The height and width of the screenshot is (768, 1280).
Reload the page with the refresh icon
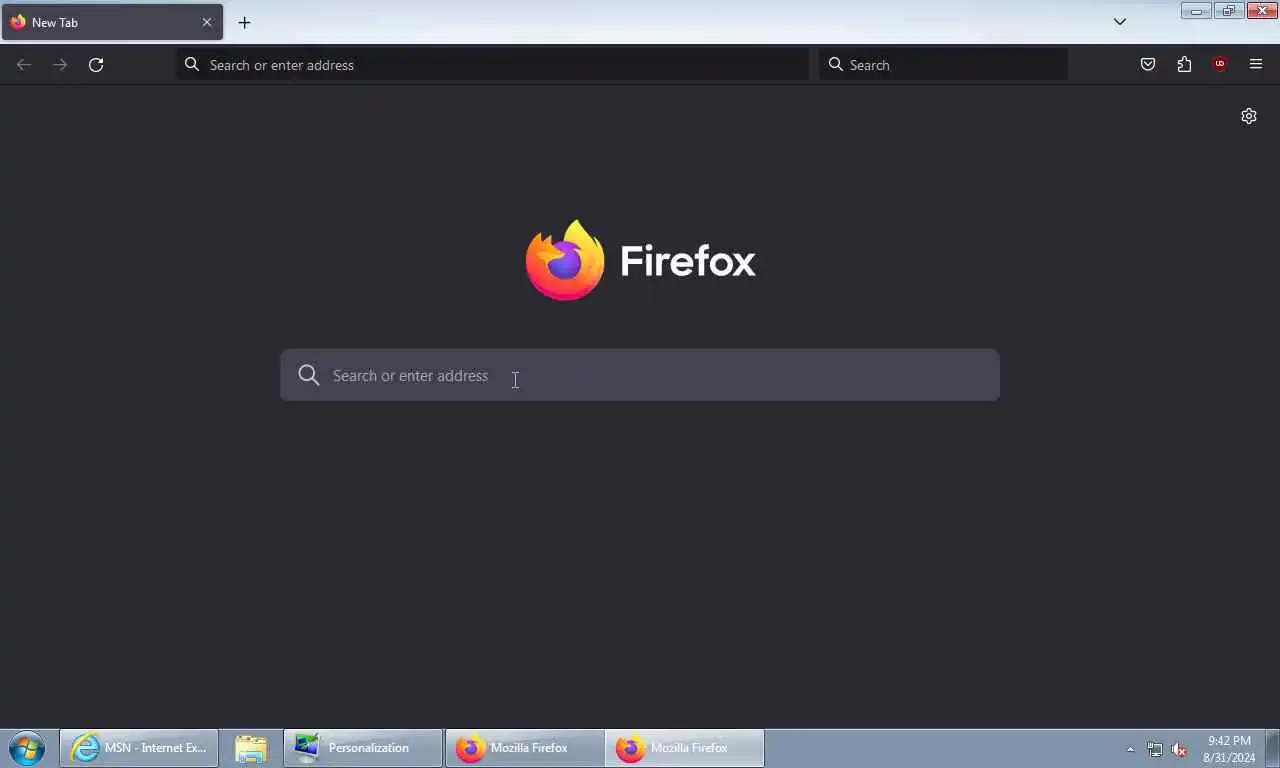[96, 65]
